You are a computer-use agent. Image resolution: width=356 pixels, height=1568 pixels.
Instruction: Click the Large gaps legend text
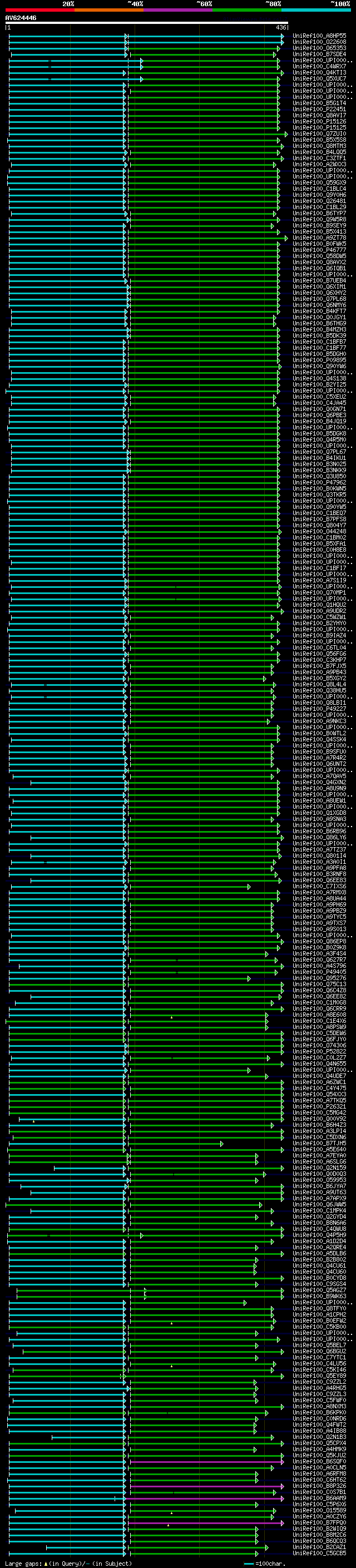(x=68, y=1563)
